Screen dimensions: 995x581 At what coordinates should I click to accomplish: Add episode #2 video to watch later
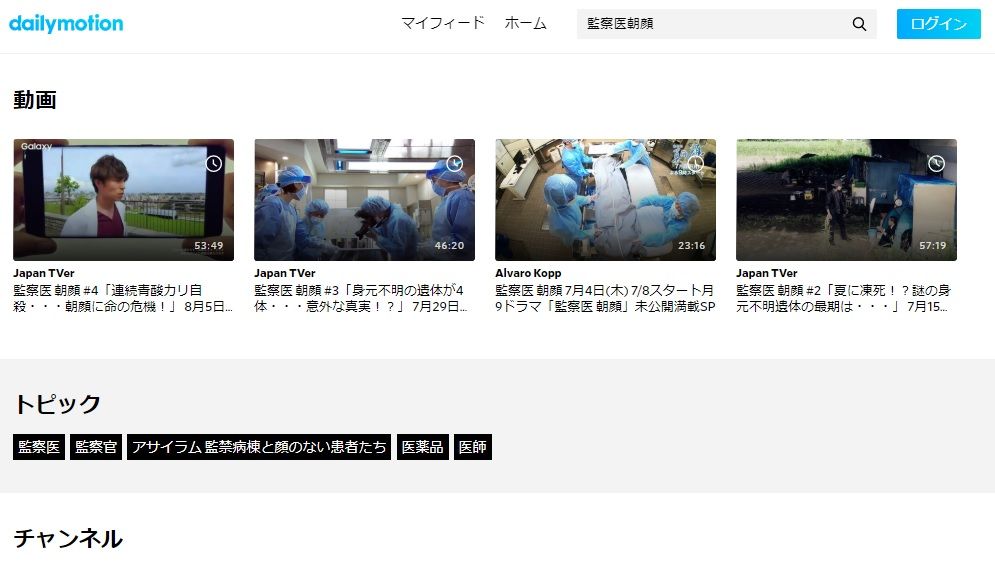point(936,163)
